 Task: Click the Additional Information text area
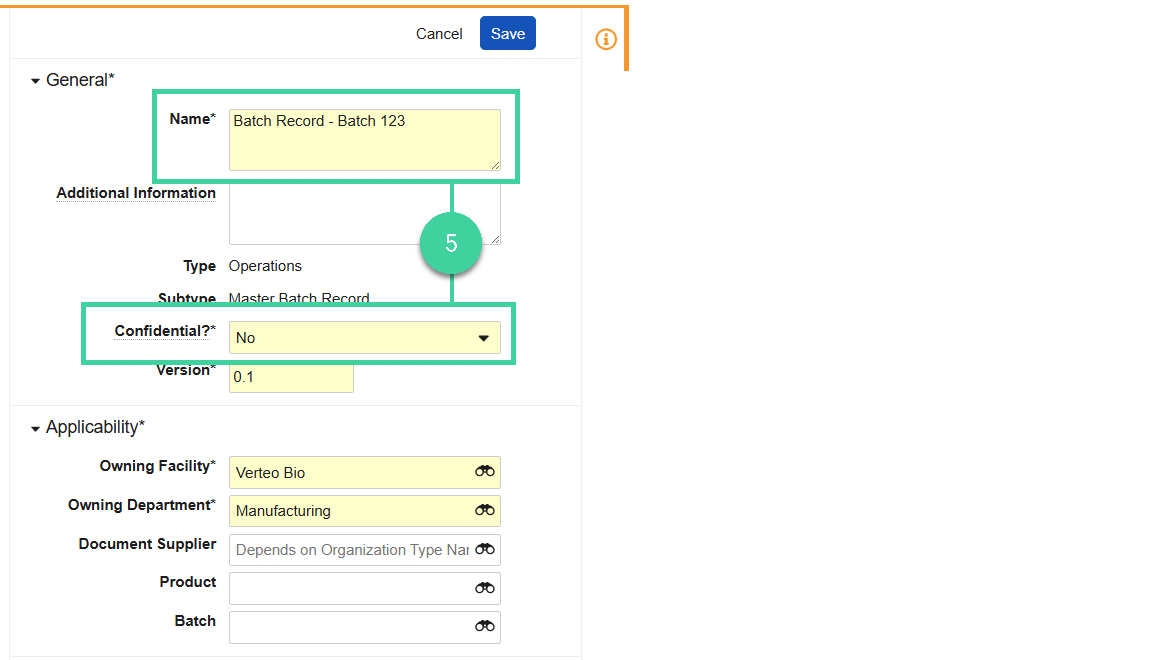click(x=365, y=213)
